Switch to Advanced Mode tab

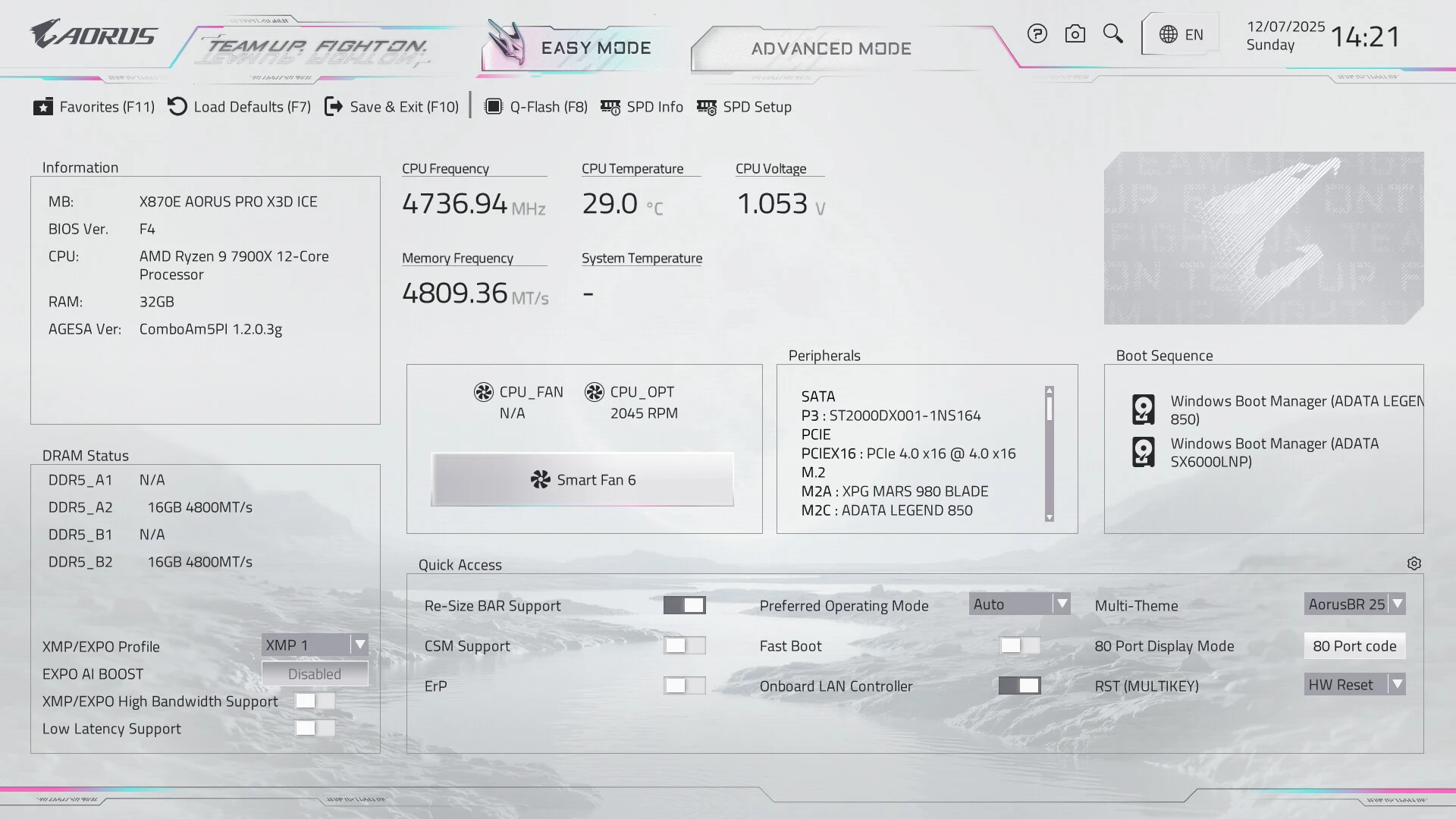830,49
